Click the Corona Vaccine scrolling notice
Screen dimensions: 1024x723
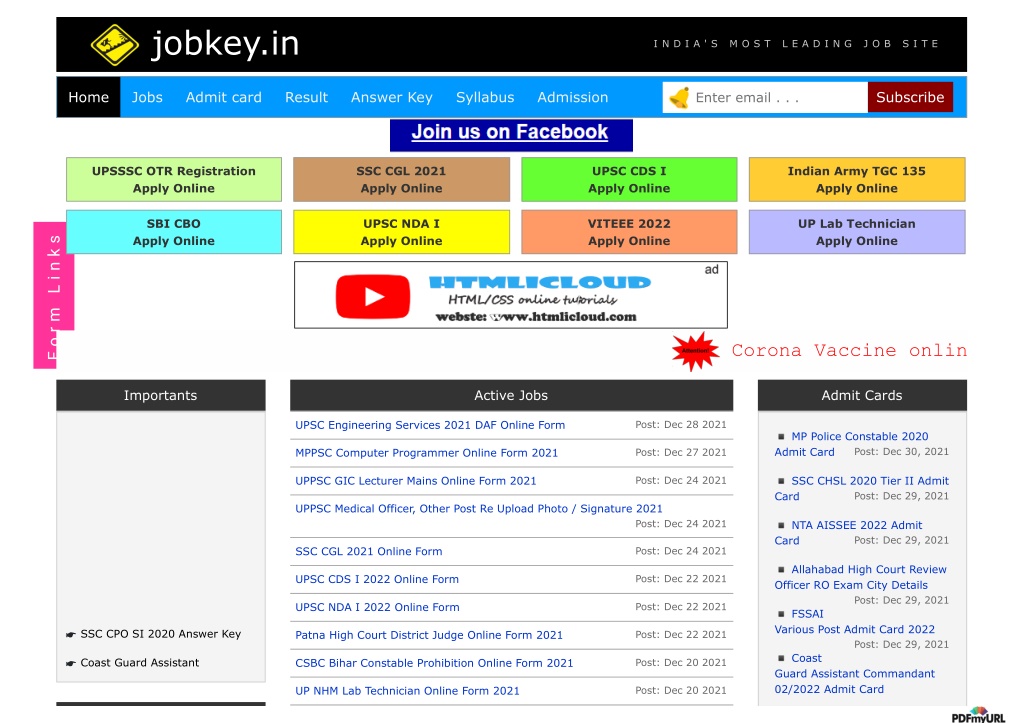(x=849, y=351)
